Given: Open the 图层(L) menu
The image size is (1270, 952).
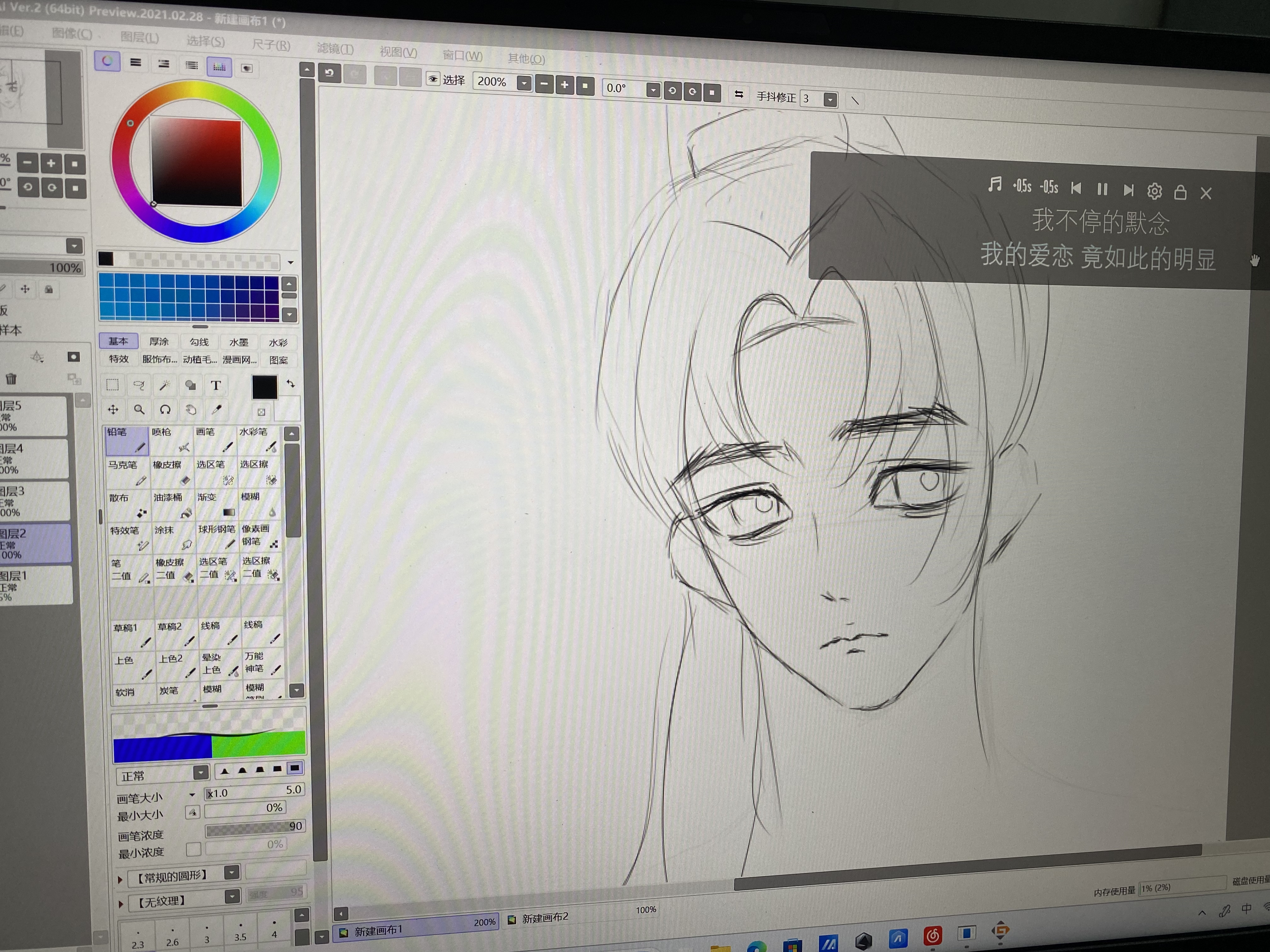Looking at the screenshot, I should [140, 38].
